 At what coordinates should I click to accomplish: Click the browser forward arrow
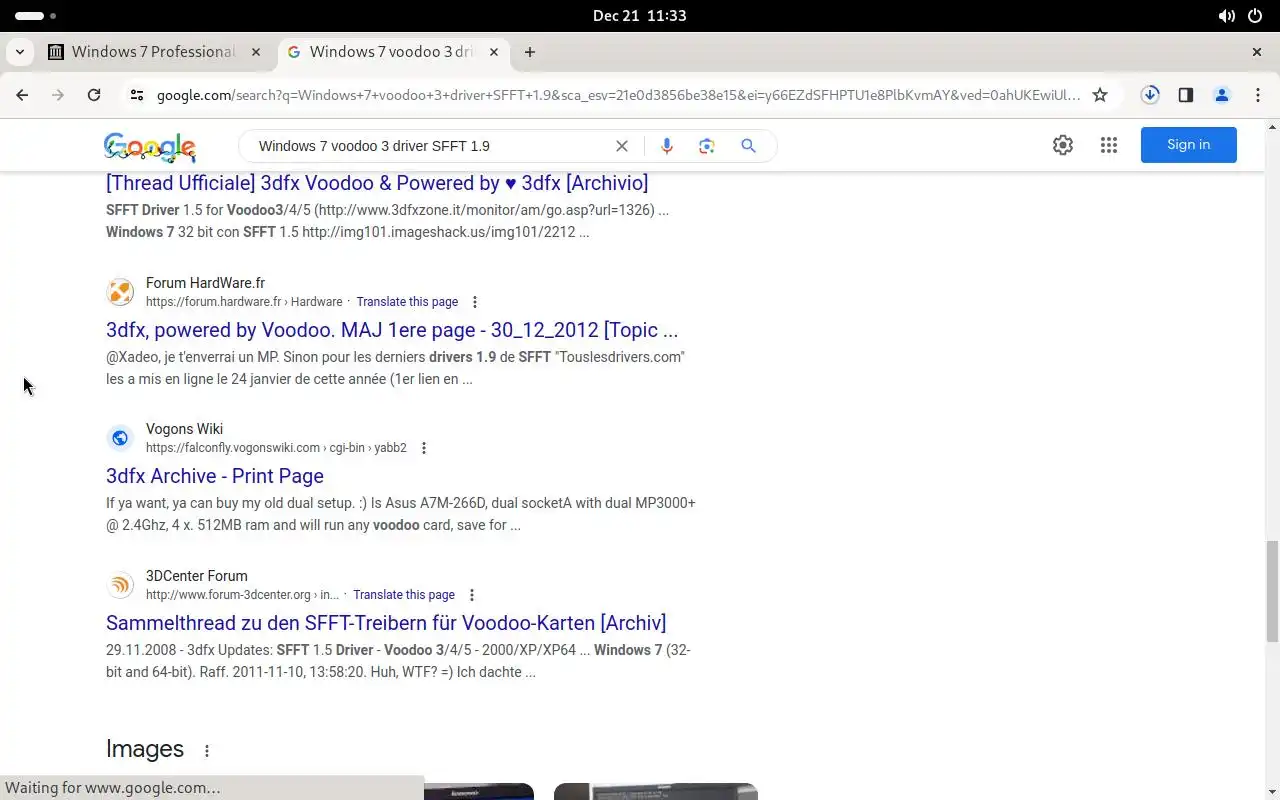click(58, 95)
